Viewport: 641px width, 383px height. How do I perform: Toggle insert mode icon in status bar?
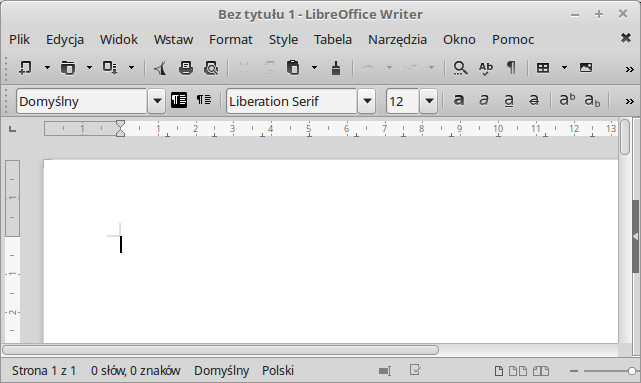tap(385, 371)
